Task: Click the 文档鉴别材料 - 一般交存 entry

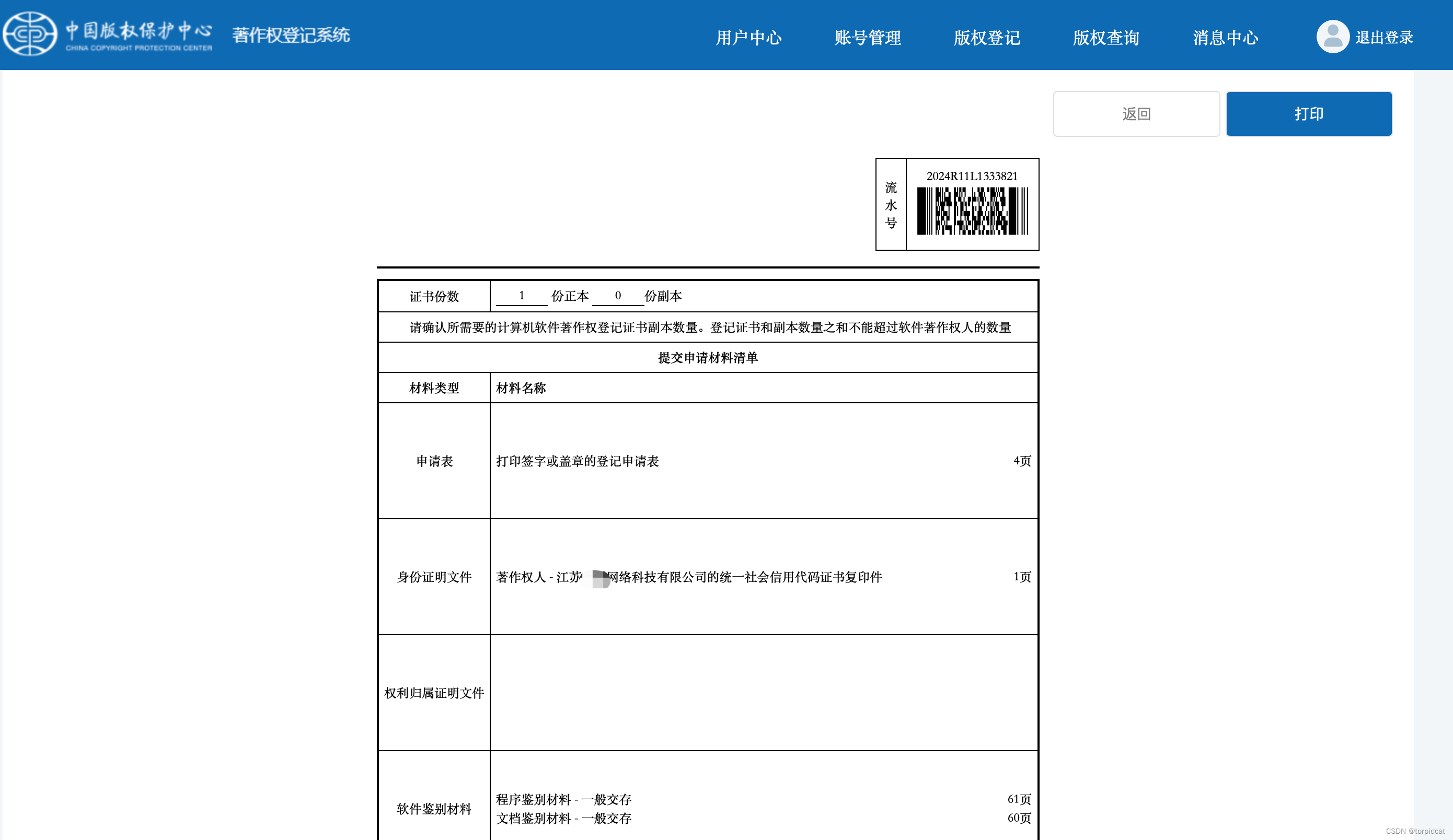Action: point(563,818)
